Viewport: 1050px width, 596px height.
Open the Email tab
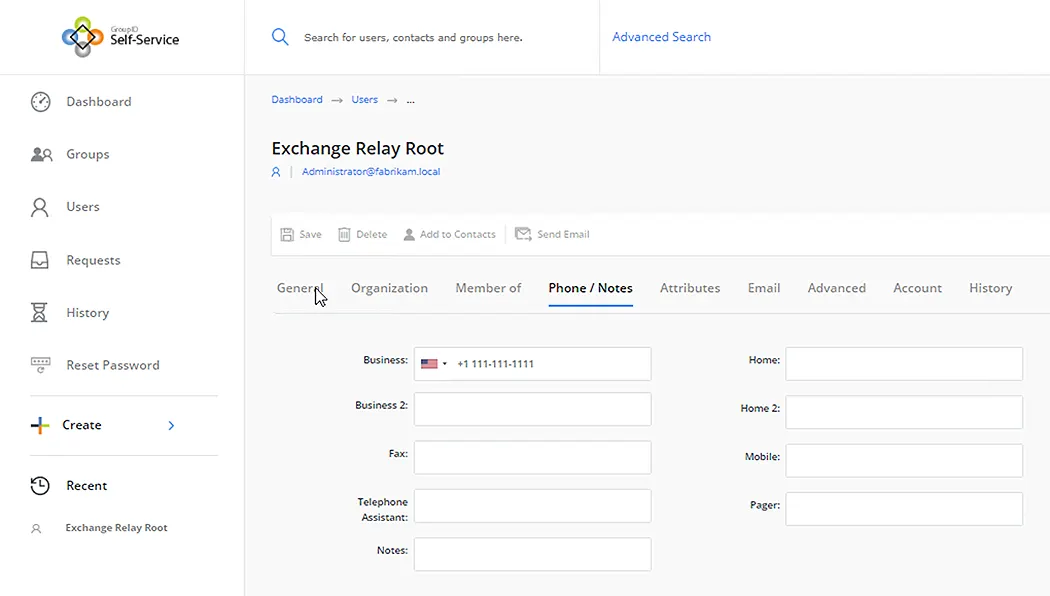[x=764, y=288]
